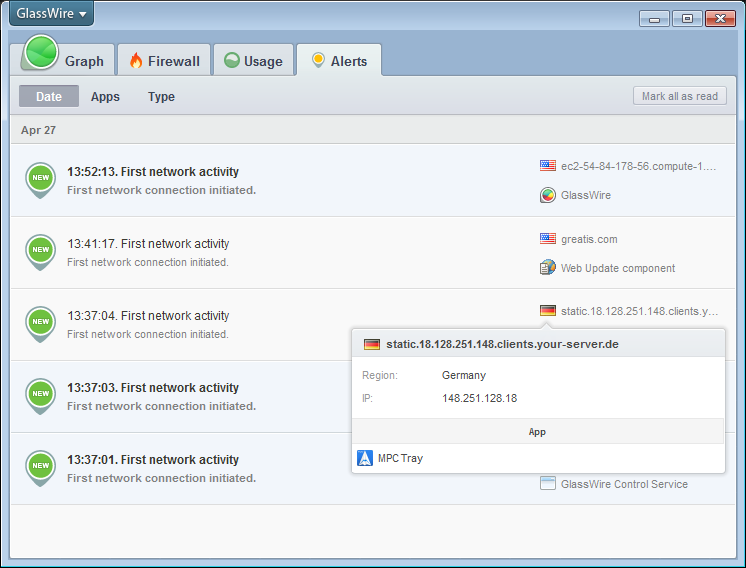Click German flag in popup header
The image size is (746, 568).
[372, 344]
